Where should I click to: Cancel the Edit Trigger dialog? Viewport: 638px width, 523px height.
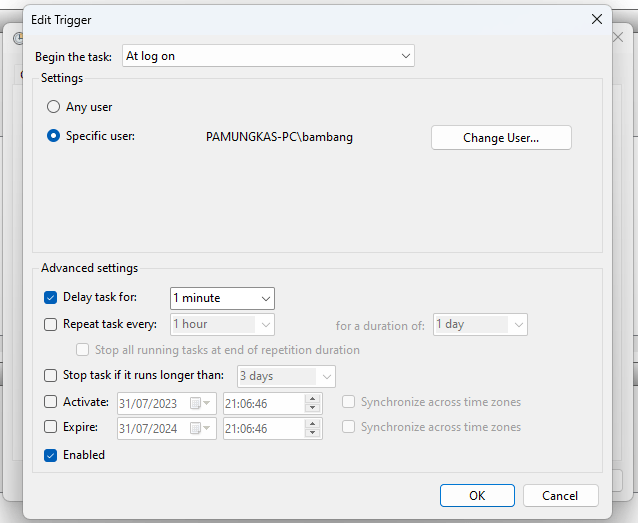(560, 495)
